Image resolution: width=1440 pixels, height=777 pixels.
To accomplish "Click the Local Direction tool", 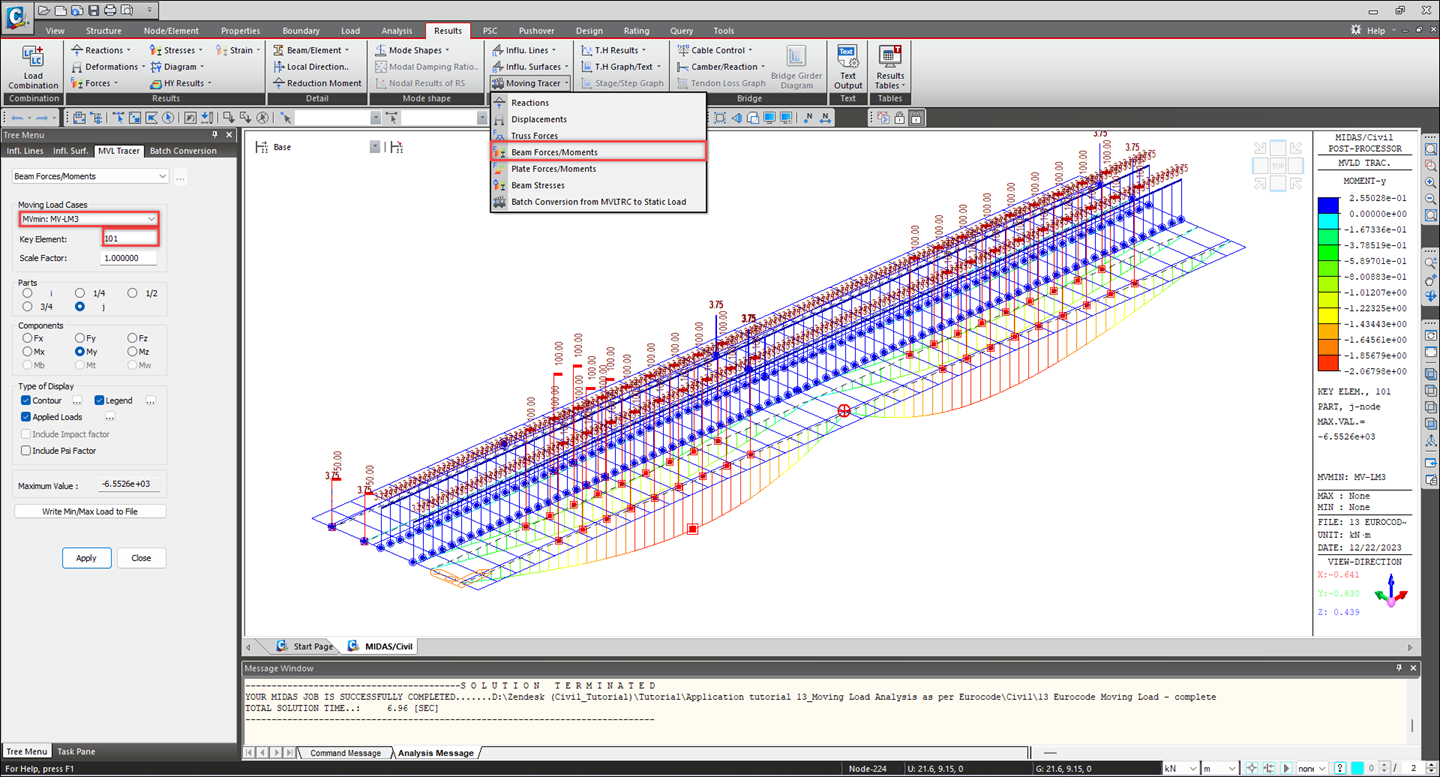I will point(311,67).
